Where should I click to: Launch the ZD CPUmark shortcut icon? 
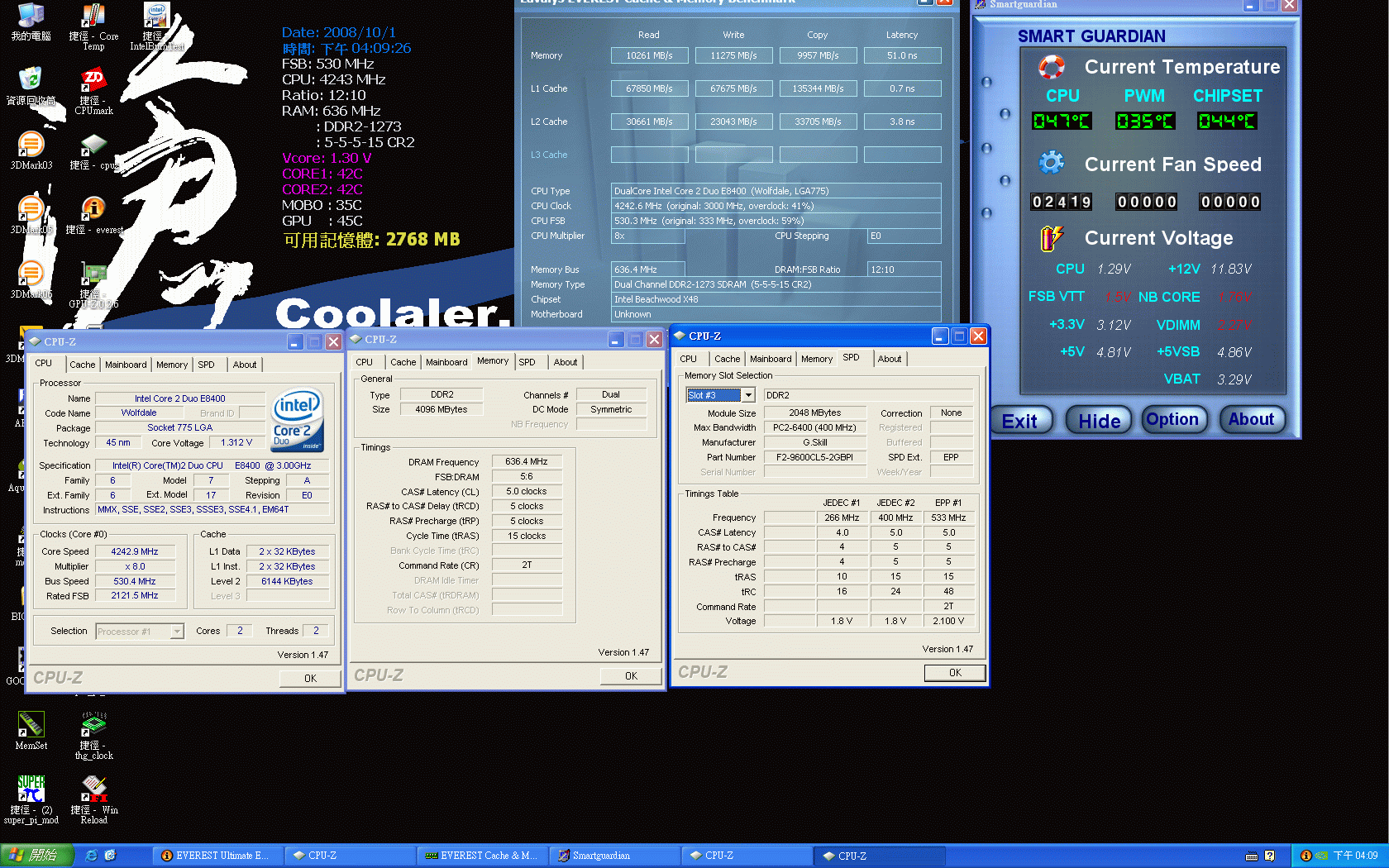tap(93, 91)
